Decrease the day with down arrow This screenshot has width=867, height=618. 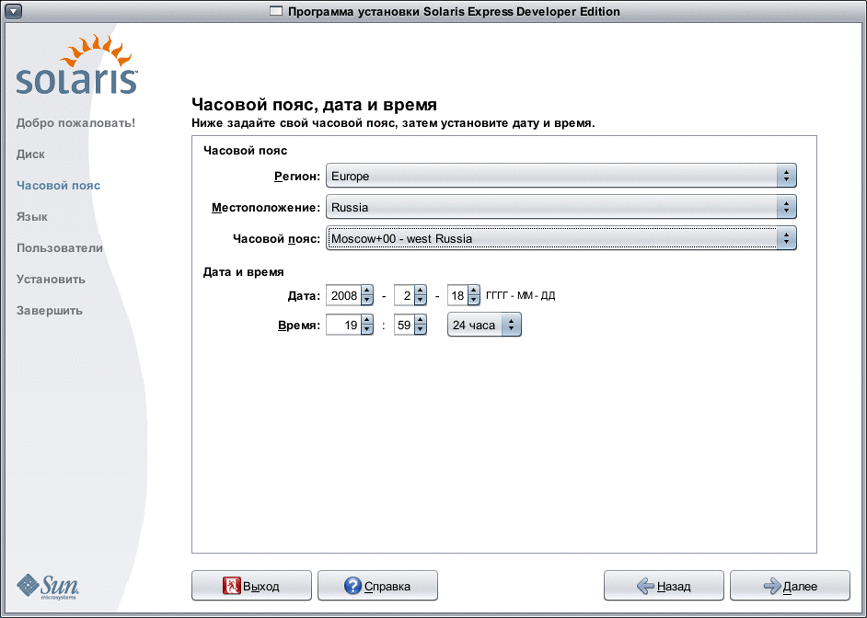[x=473, y=300]
